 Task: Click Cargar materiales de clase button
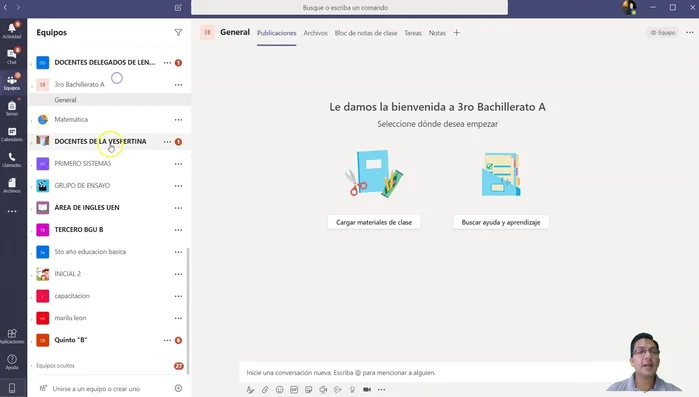click(x=374, y=222)
